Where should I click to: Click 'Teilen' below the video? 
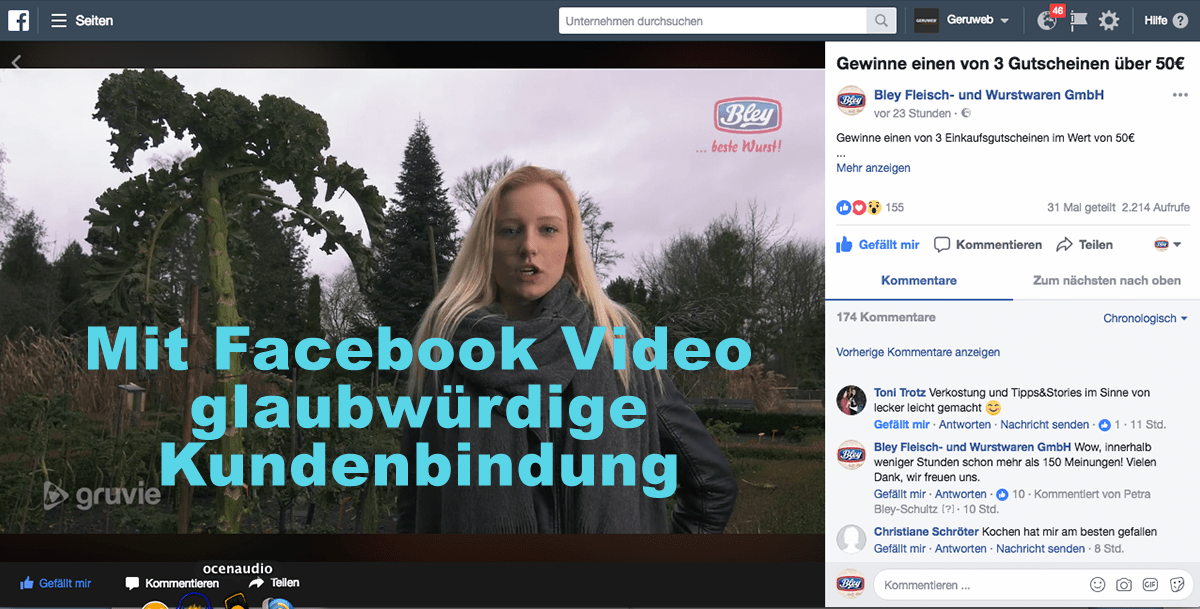click(274, 582)
